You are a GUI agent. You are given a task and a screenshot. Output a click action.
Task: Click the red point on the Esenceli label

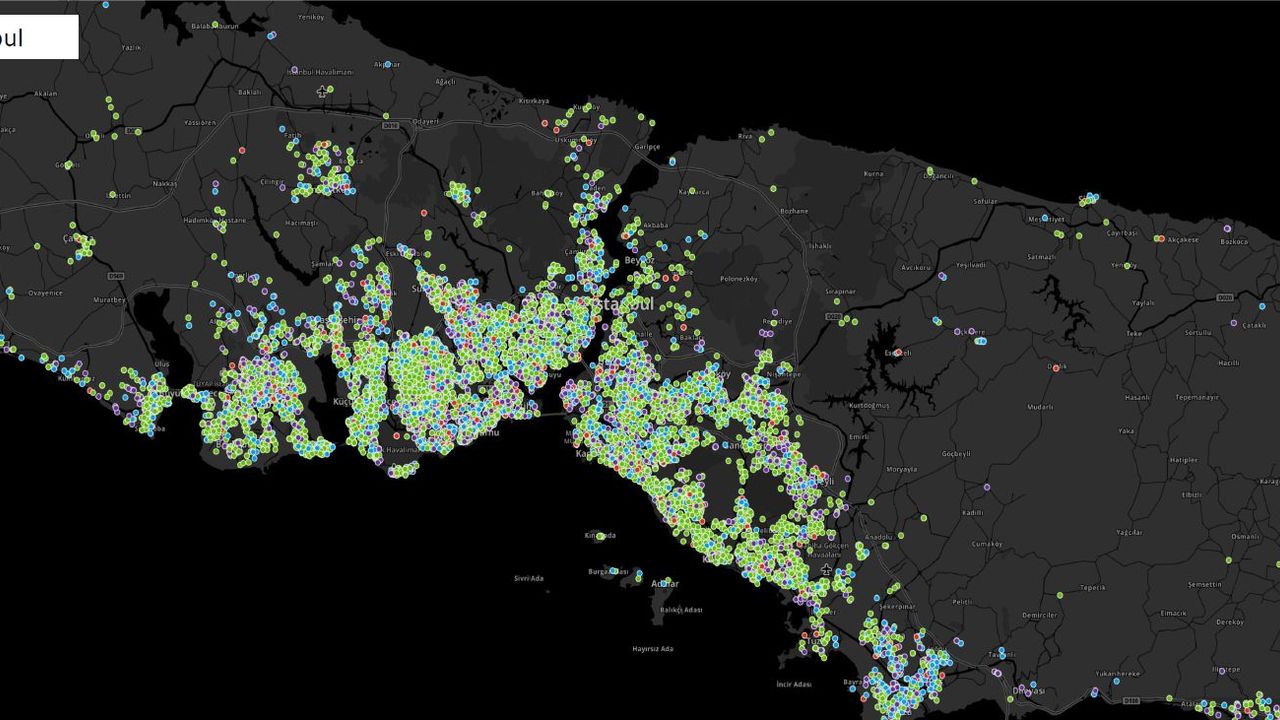[898, 353]
